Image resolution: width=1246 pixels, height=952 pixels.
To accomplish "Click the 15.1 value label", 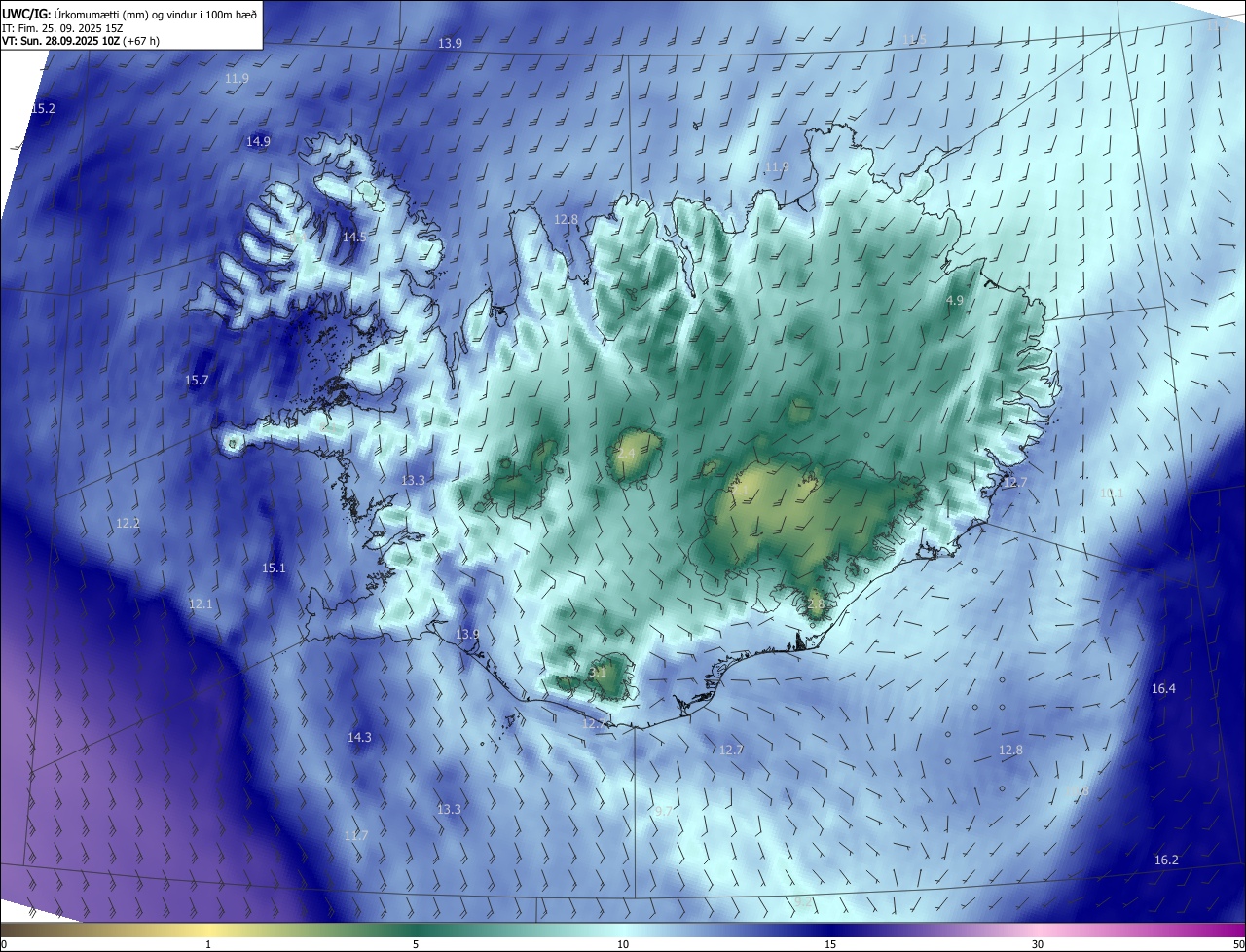I will point(274,568).
